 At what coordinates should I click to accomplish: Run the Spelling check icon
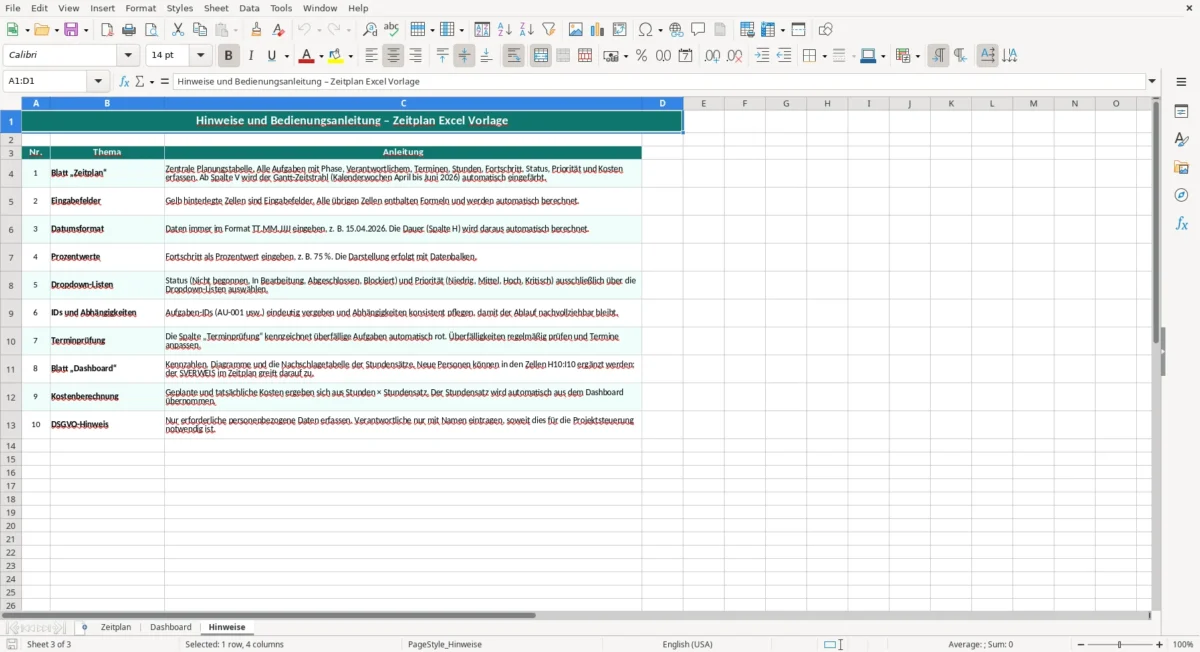pos(392,30)
